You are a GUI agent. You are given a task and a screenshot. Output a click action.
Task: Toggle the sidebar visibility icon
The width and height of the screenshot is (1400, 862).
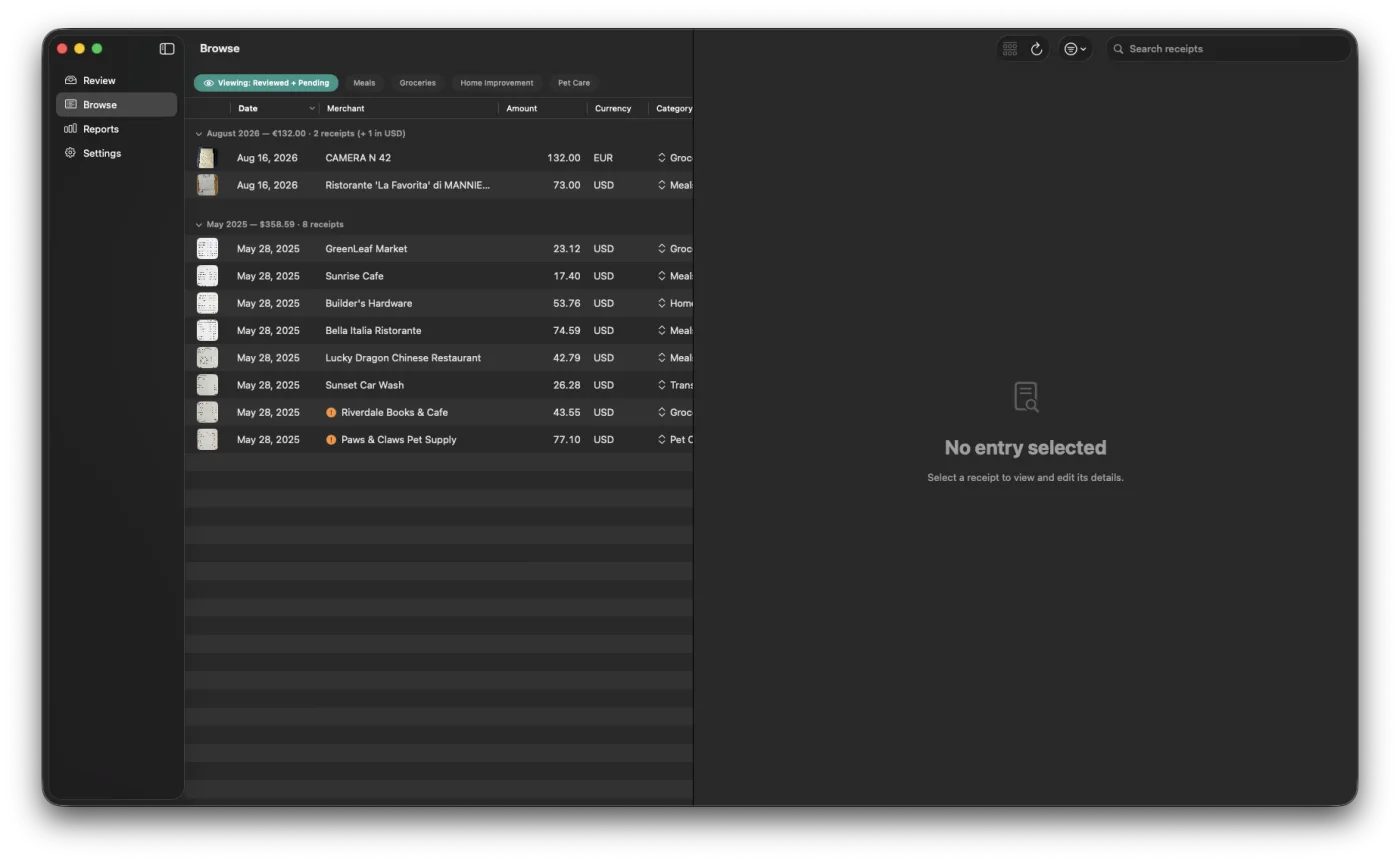coord(167,49)
